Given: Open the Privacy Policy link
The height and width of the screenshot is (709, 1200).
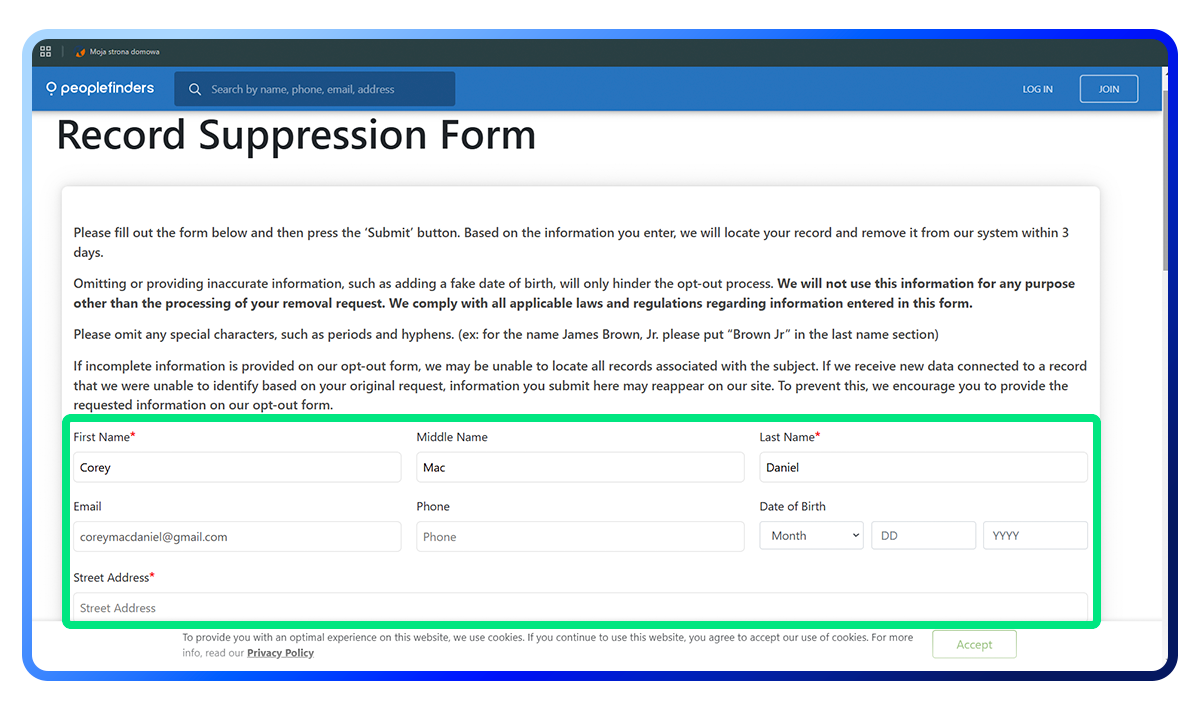Looking at the screenshot, I should [x=280, y=652].
